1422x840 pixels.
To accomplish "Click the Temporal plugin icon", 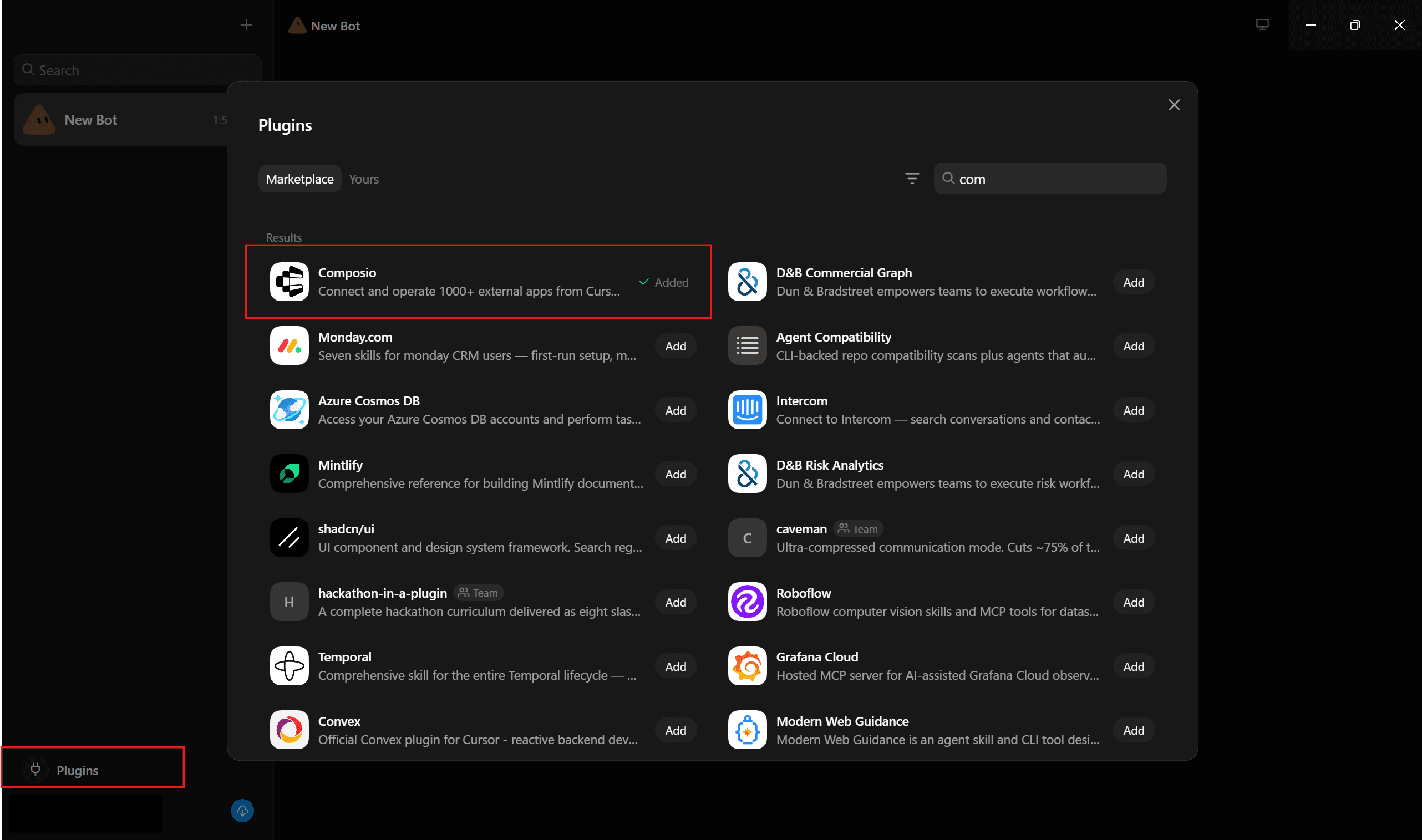I will point(290,666).
